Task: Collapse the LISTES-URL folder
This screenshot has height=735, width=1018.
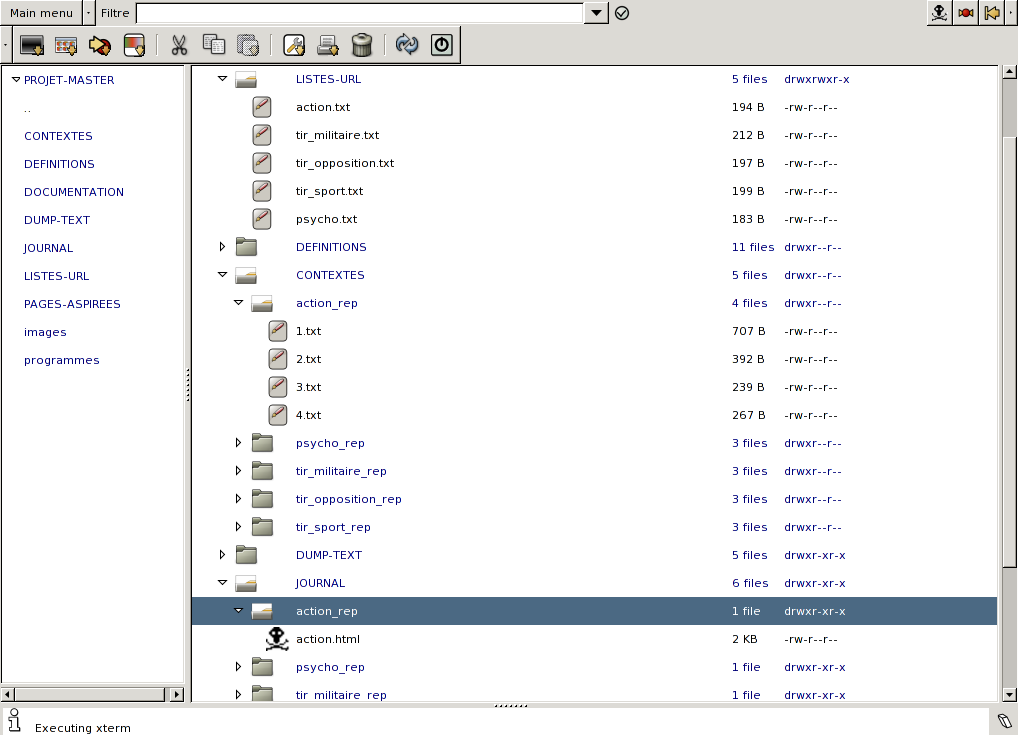Action: pyautogui.click(x=223, y=78)
